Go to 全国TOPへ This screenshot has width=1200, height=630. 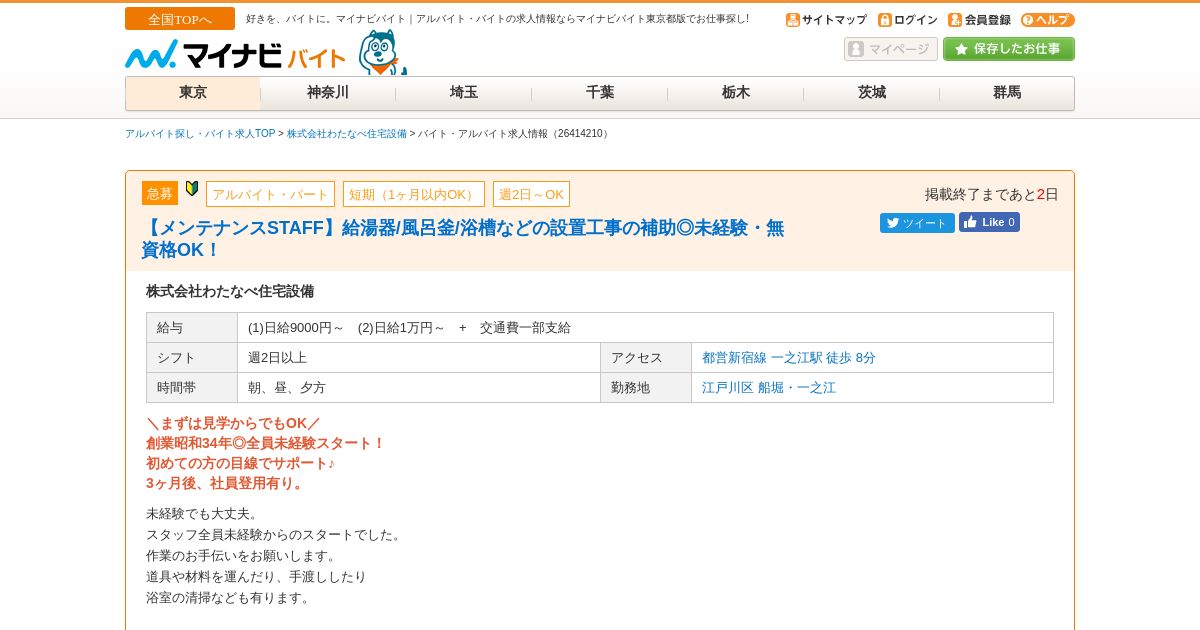point(180,19)
